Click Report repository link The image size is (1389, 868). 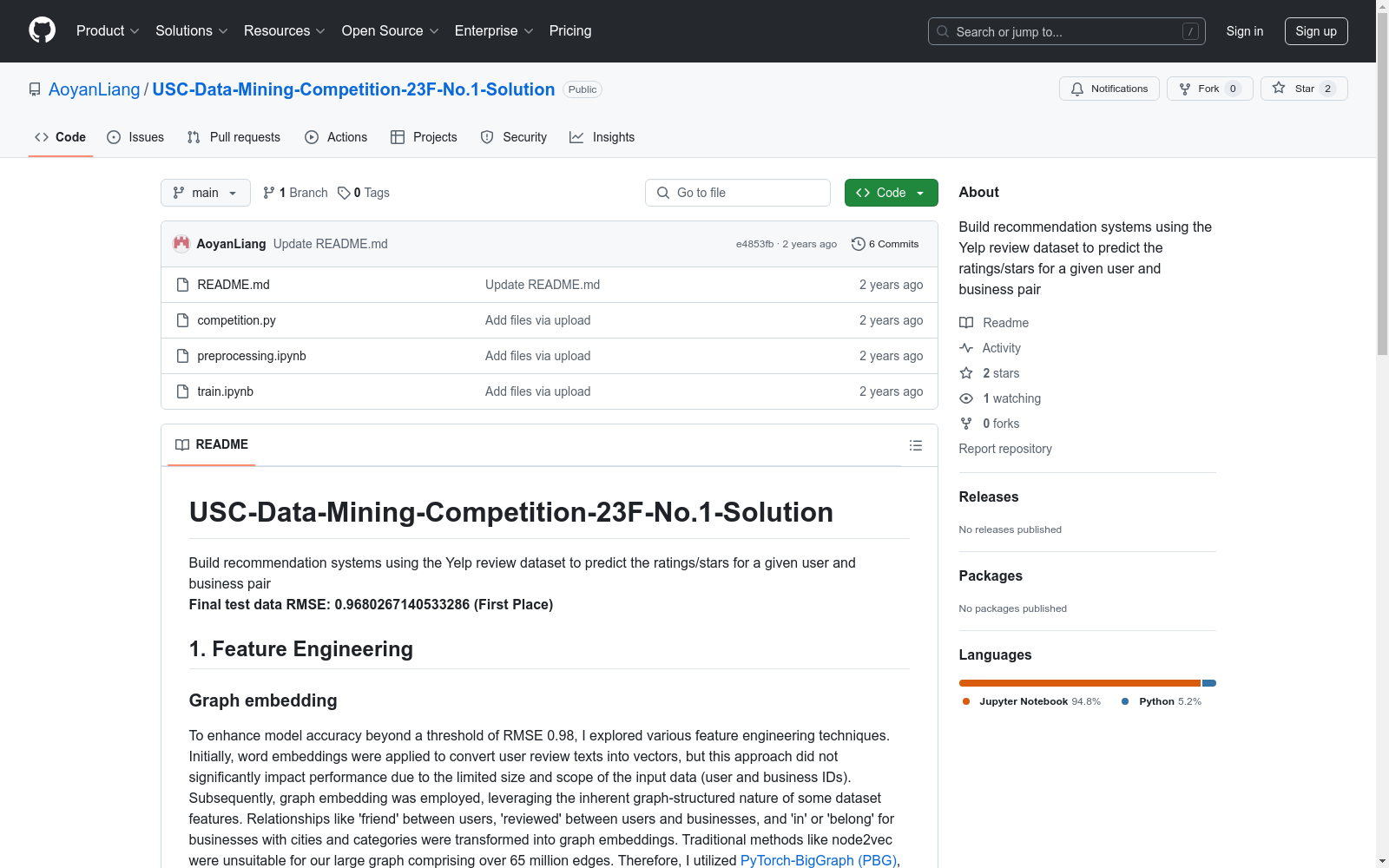click(x=1005, y=449)
